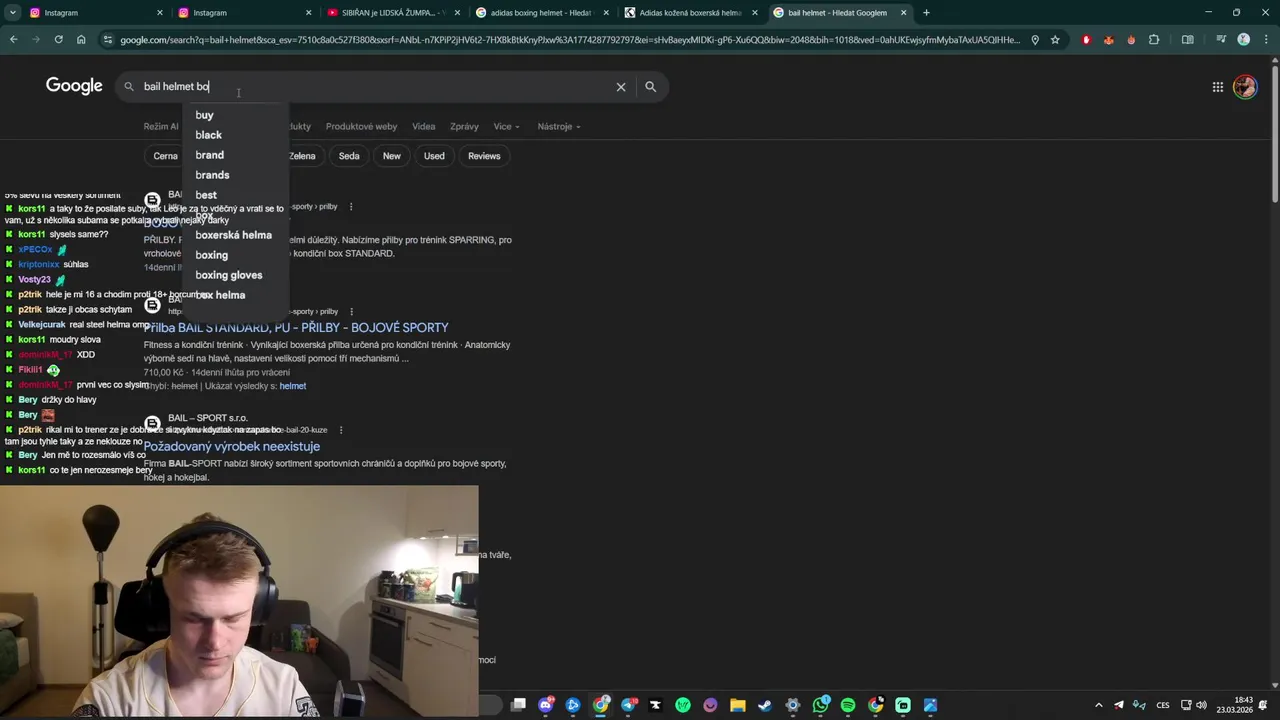Open a new browser tab
Image resolution: width=1280 pixels, height=720 pixels.
(x=926, y=13)
